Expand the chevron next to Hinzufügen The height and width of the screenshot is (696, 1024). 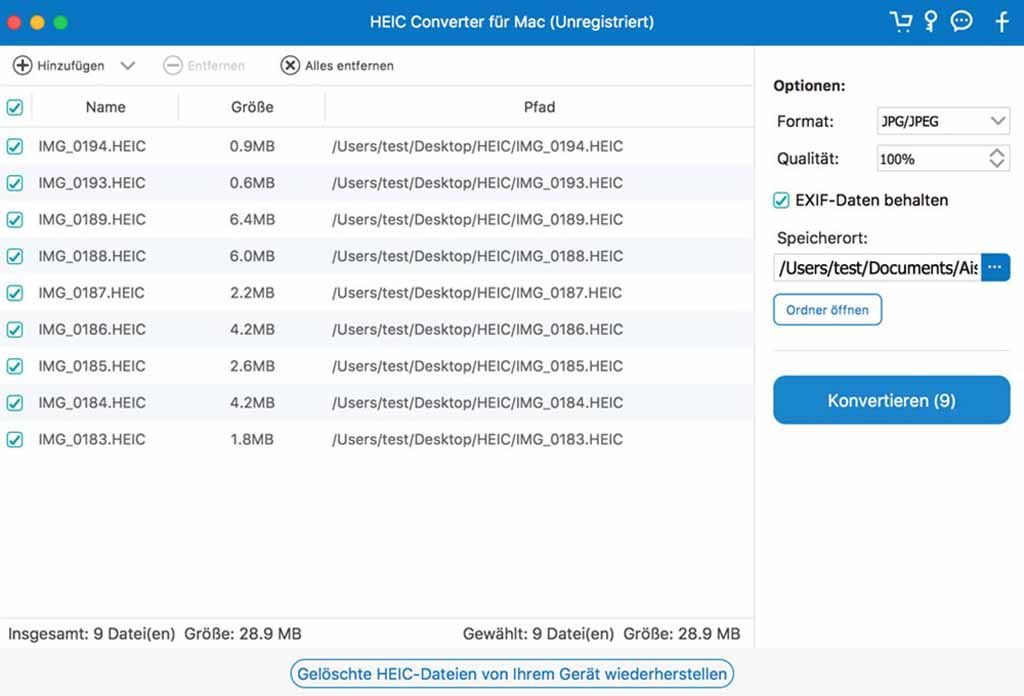127,65
